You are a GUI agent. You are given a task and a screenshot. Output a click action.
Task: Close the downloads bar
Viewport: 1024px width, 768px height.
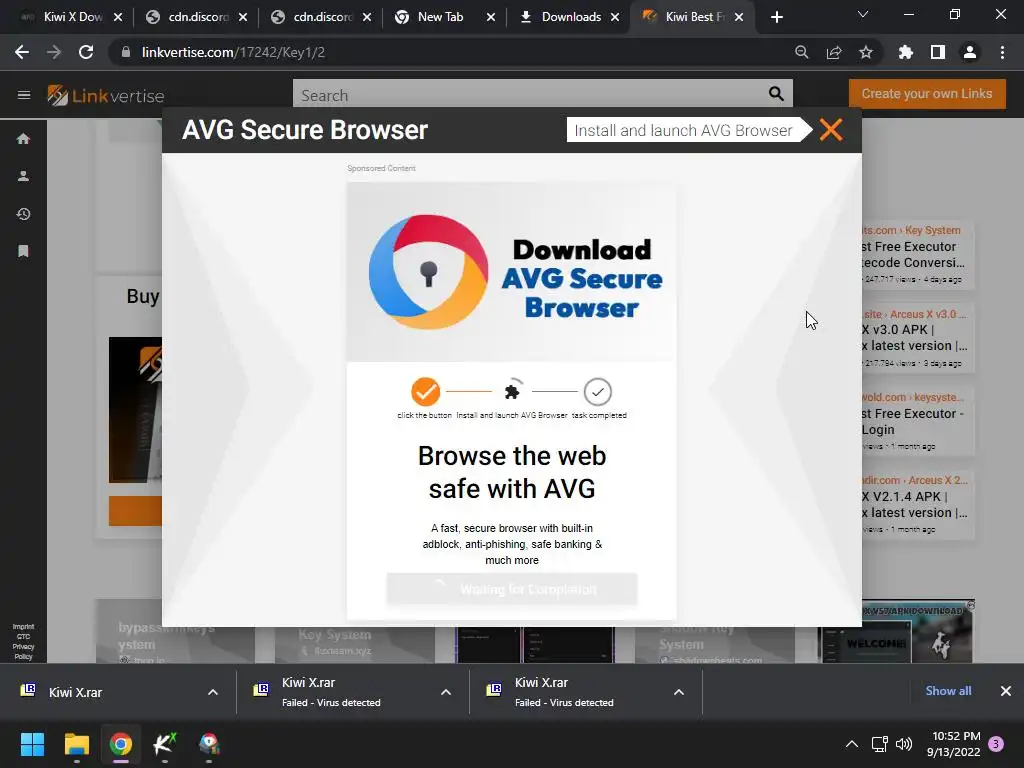1006,691
